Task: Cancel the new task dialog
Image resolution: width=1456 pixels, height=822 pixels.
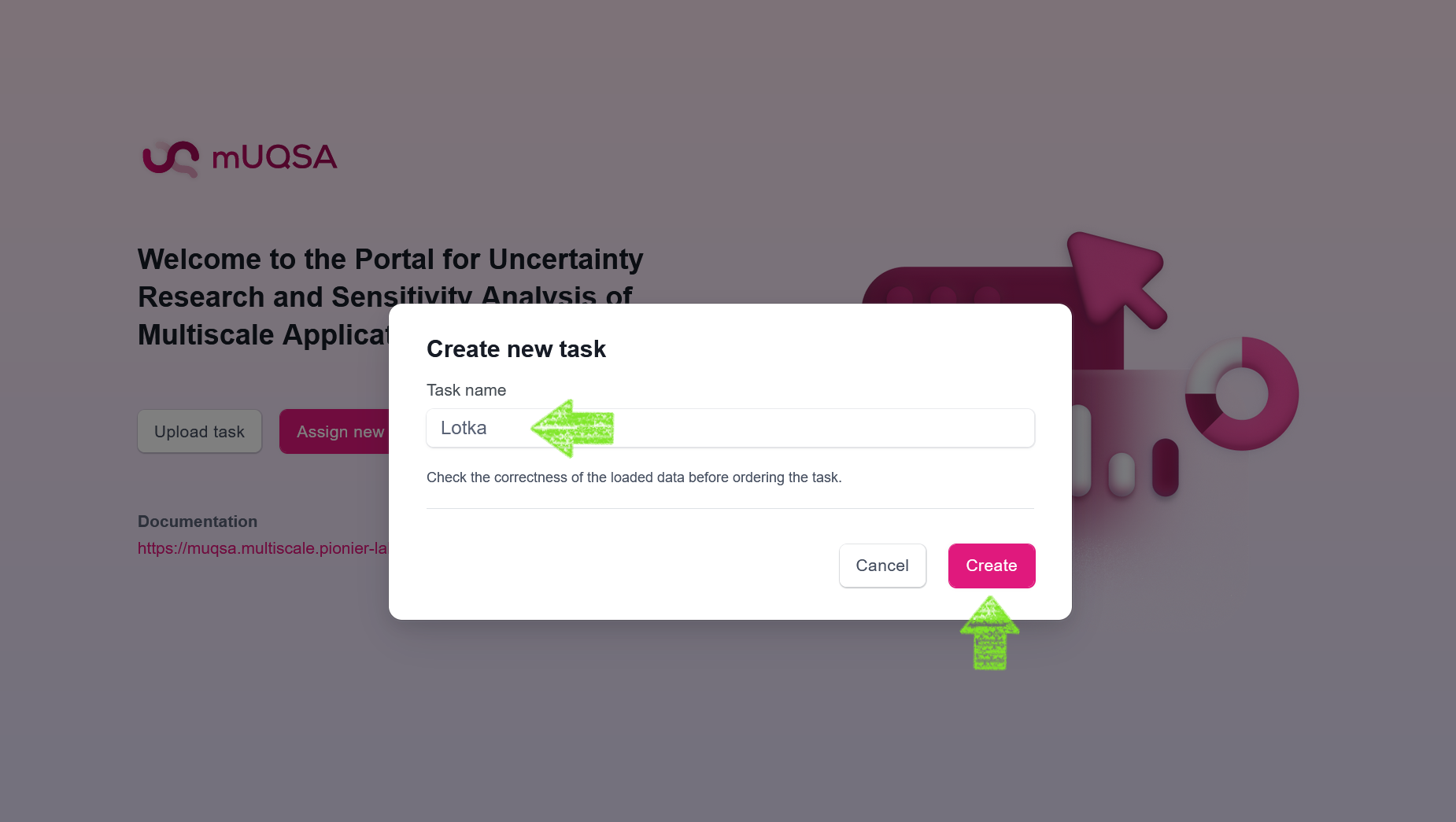Action: coord(882,566)
